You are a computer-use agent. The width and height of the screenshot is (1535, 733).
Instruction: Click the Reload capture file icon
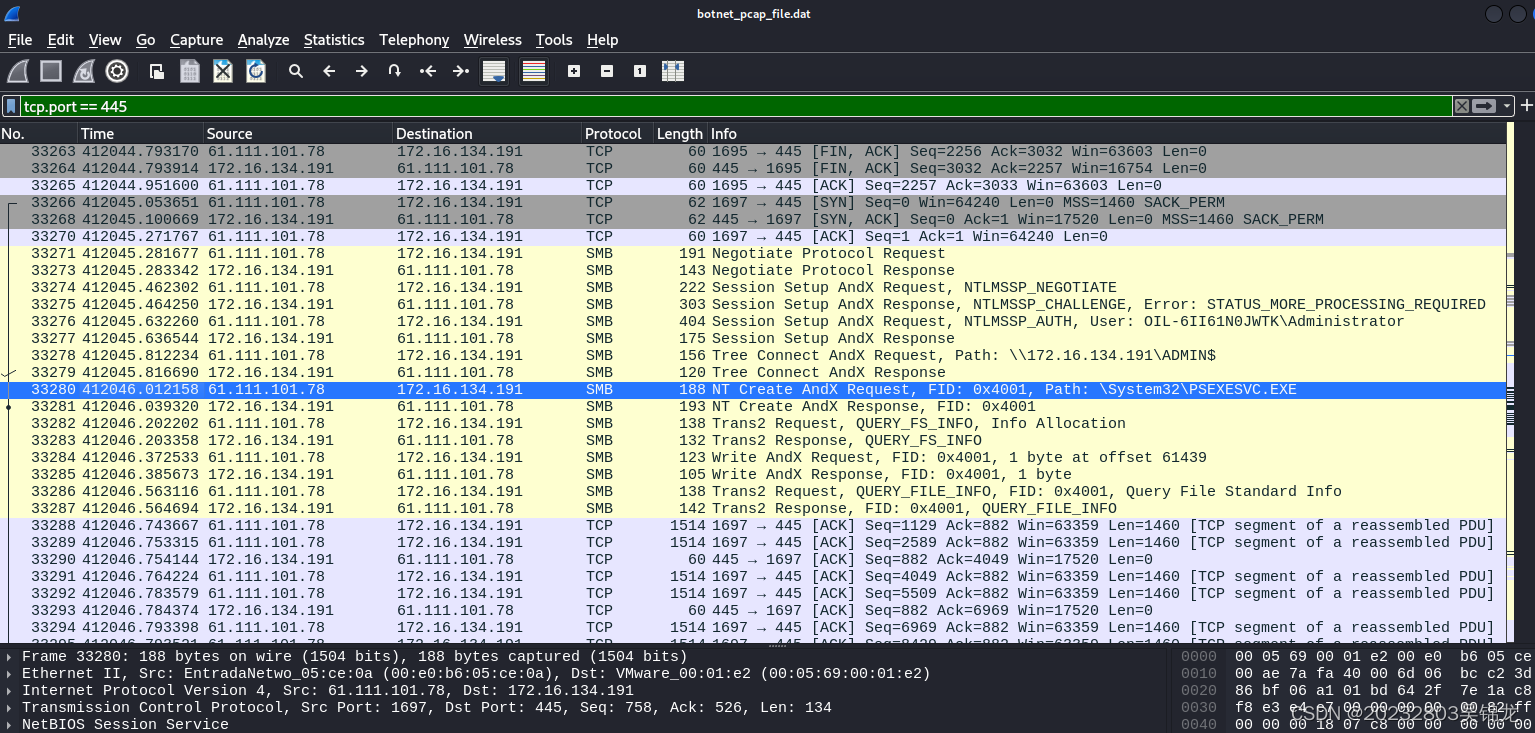tap(256, 71)
